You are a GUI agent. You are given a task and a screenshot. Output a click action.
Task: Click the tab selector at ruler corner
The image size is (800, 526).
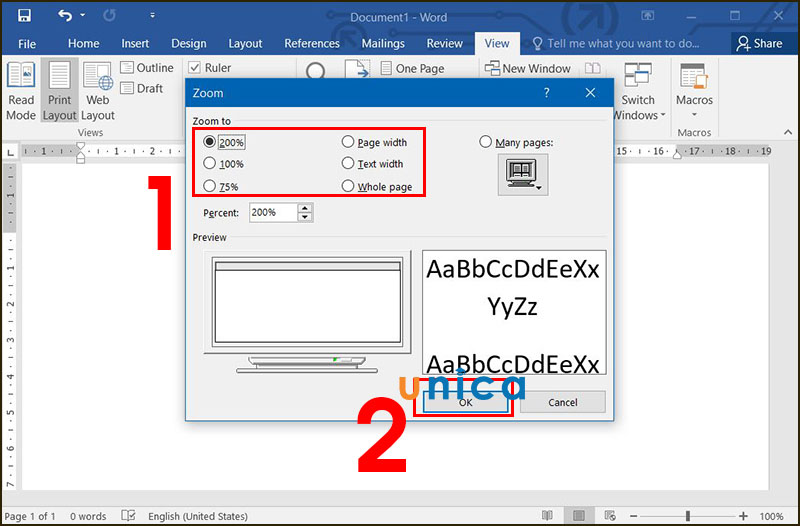pyautogui.click(x=10, y=152)
